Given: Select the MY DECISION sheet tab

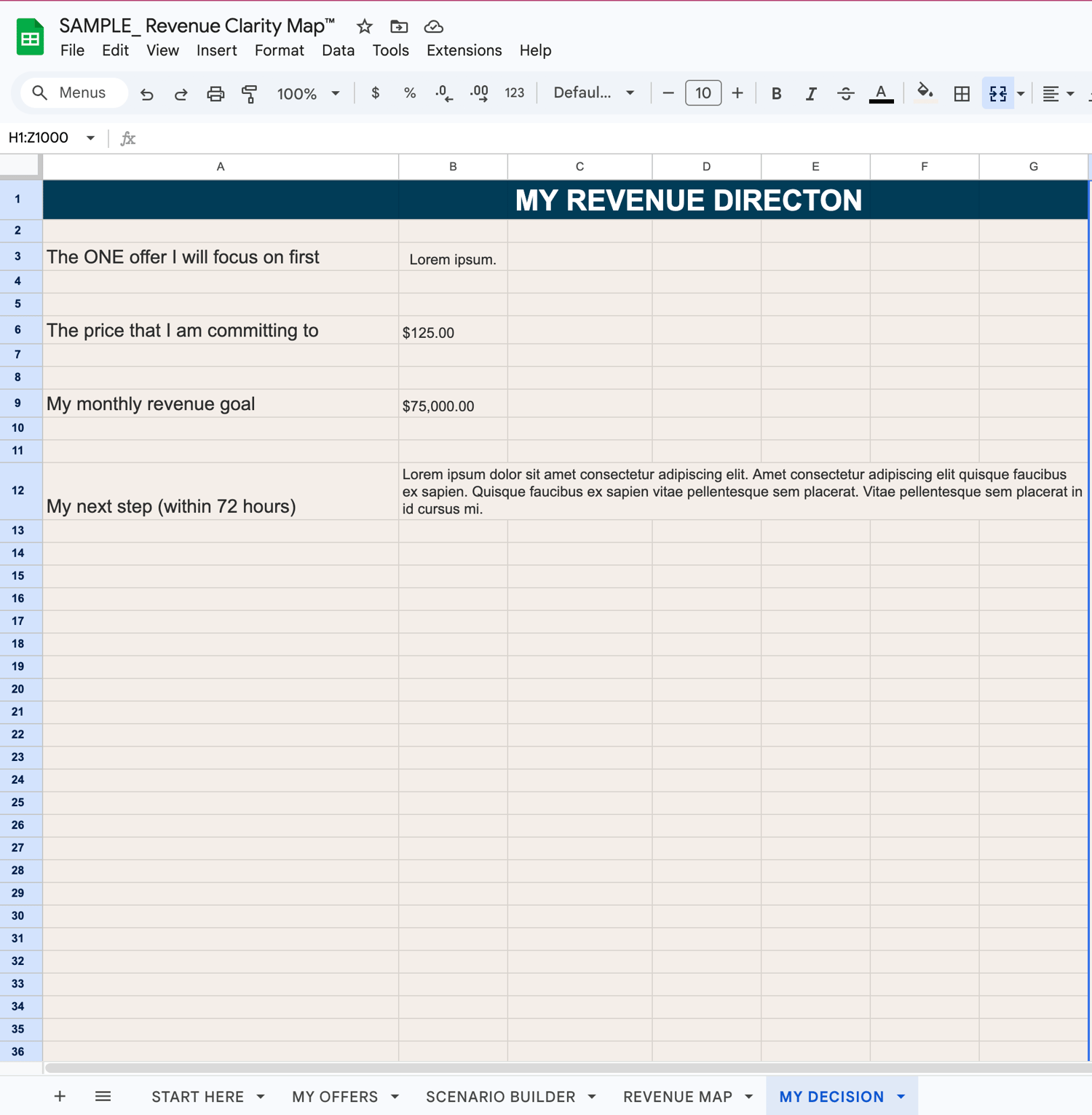Looking at the screenshot, I should point(831,1097).
